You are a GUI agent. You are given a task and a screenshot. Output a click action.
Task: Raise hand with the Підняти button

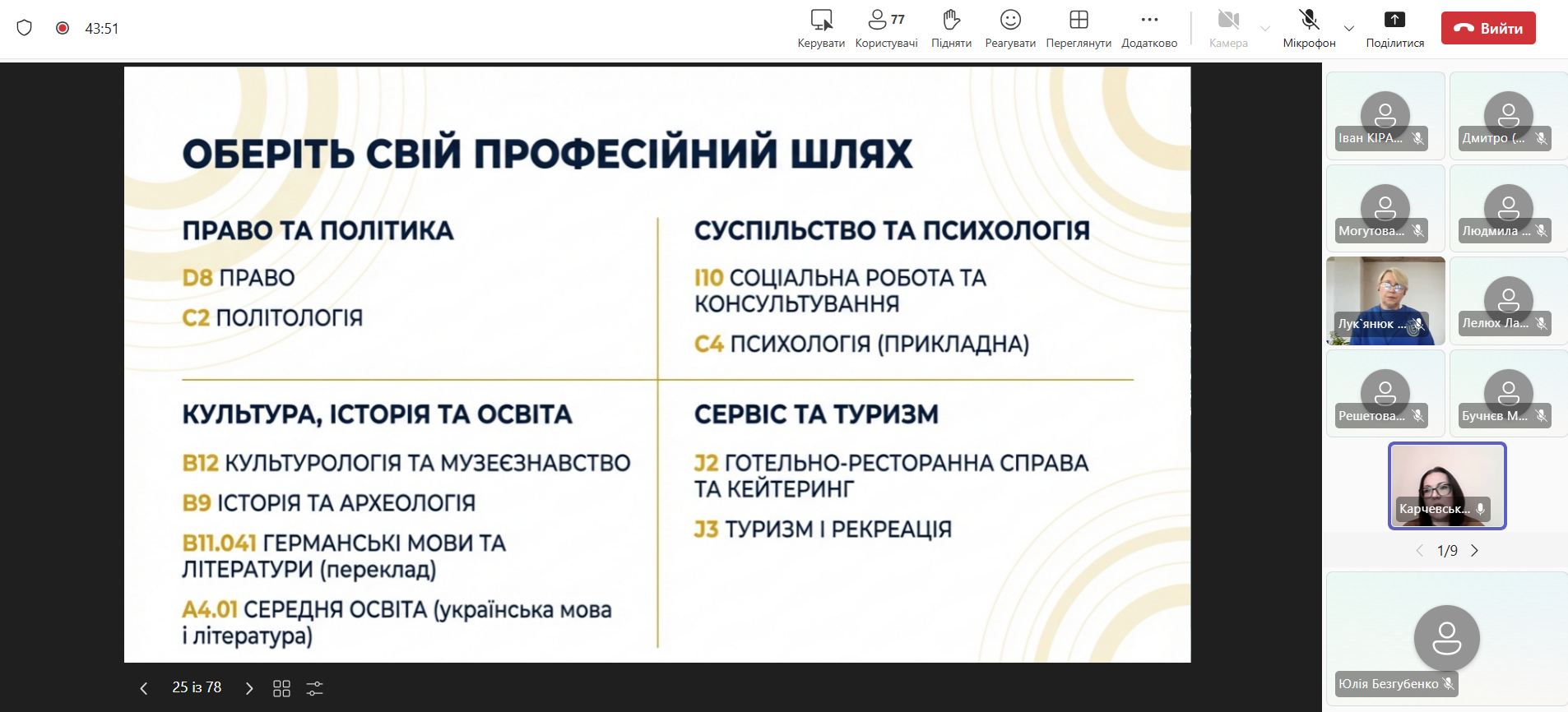951,29
